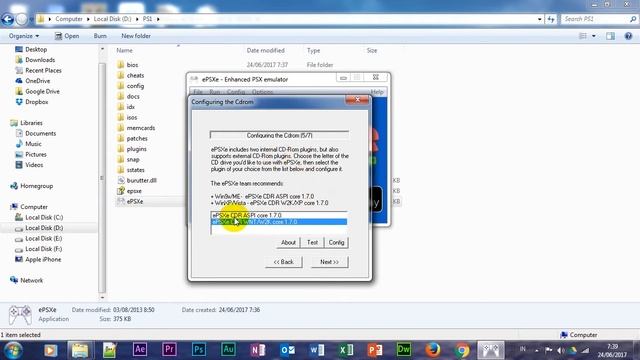Screen dimensions: 640x360
Task: Open Run menu in ePSXe window
Action: pos(215,92)
